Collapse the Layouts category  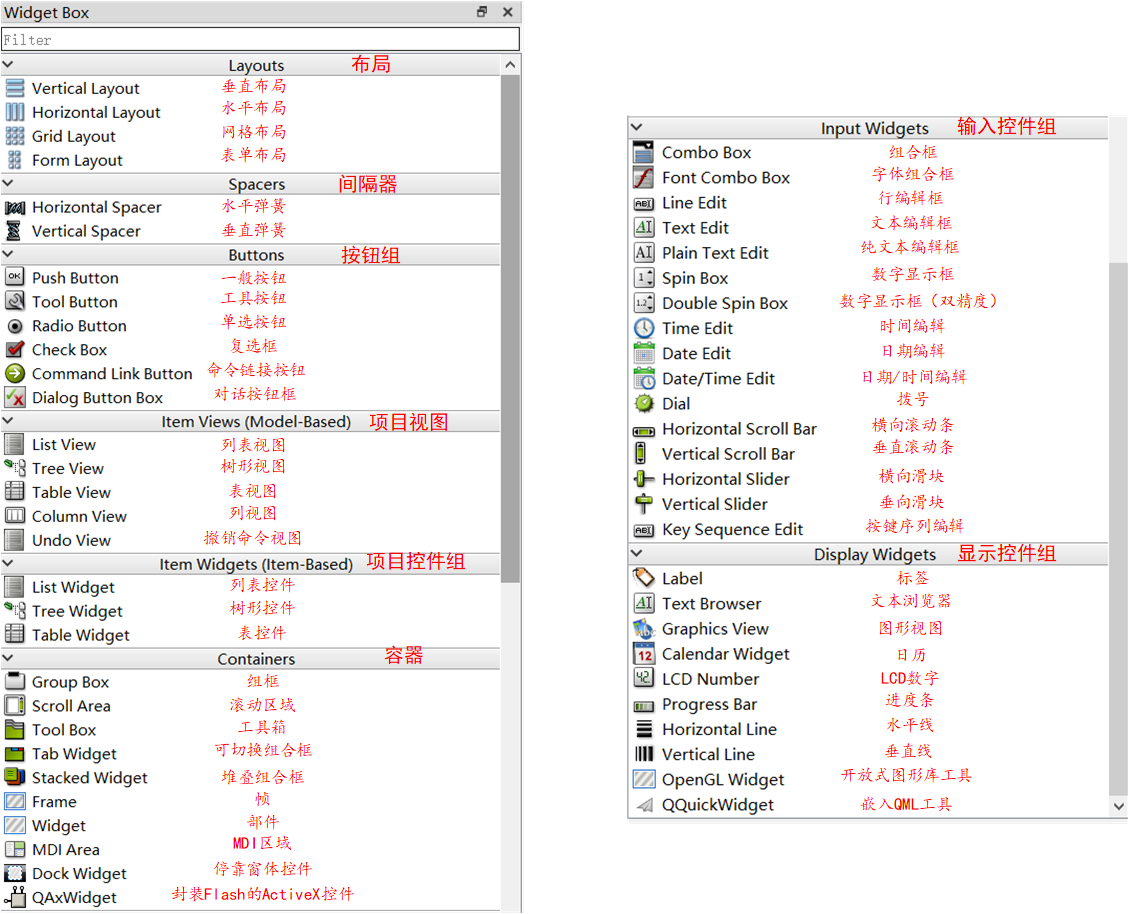[x=9, y=65]
